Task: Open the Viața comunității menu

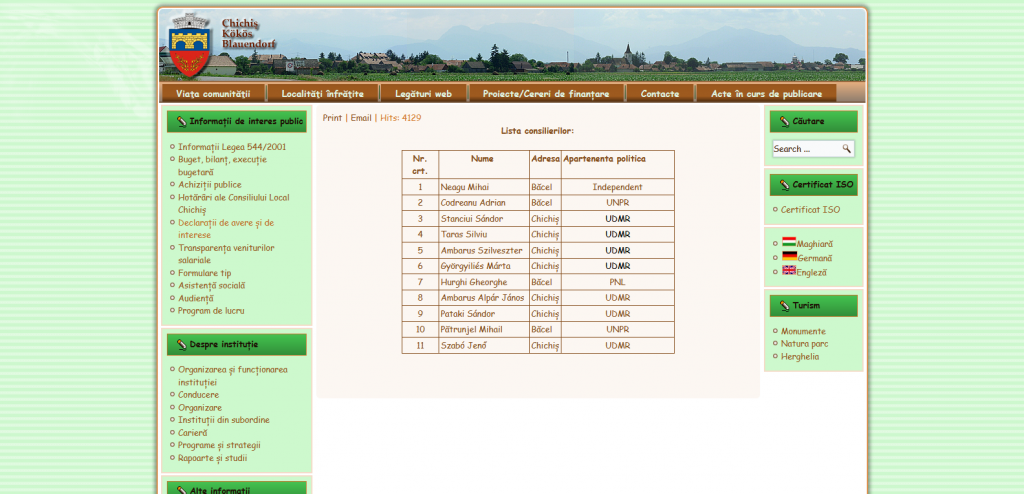Action: coord(212,94)
